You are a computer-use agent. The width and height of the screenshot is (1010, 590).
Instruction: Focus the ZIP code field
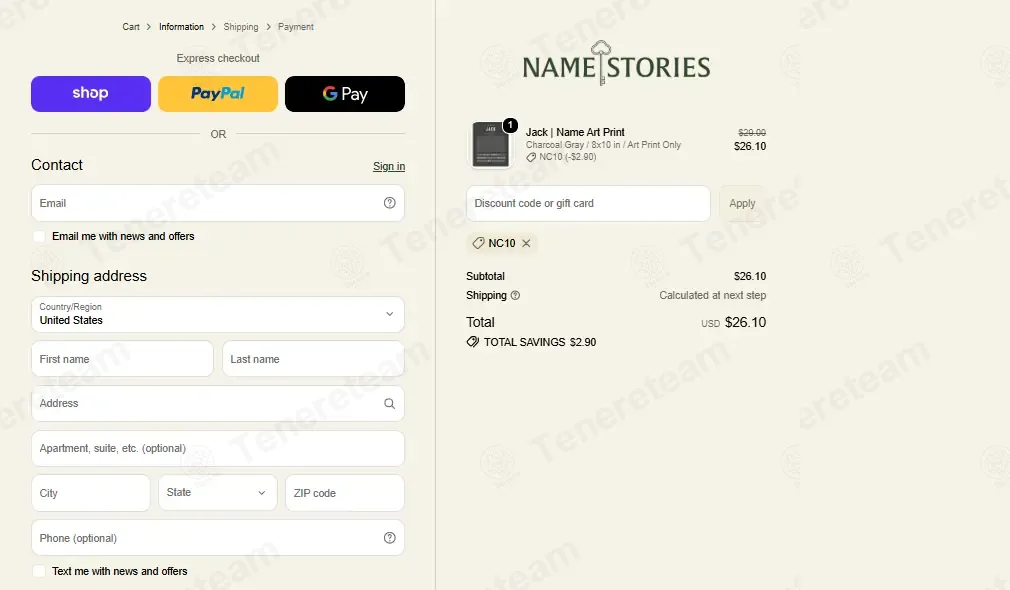pyautogui.click(x=345, y=493)
